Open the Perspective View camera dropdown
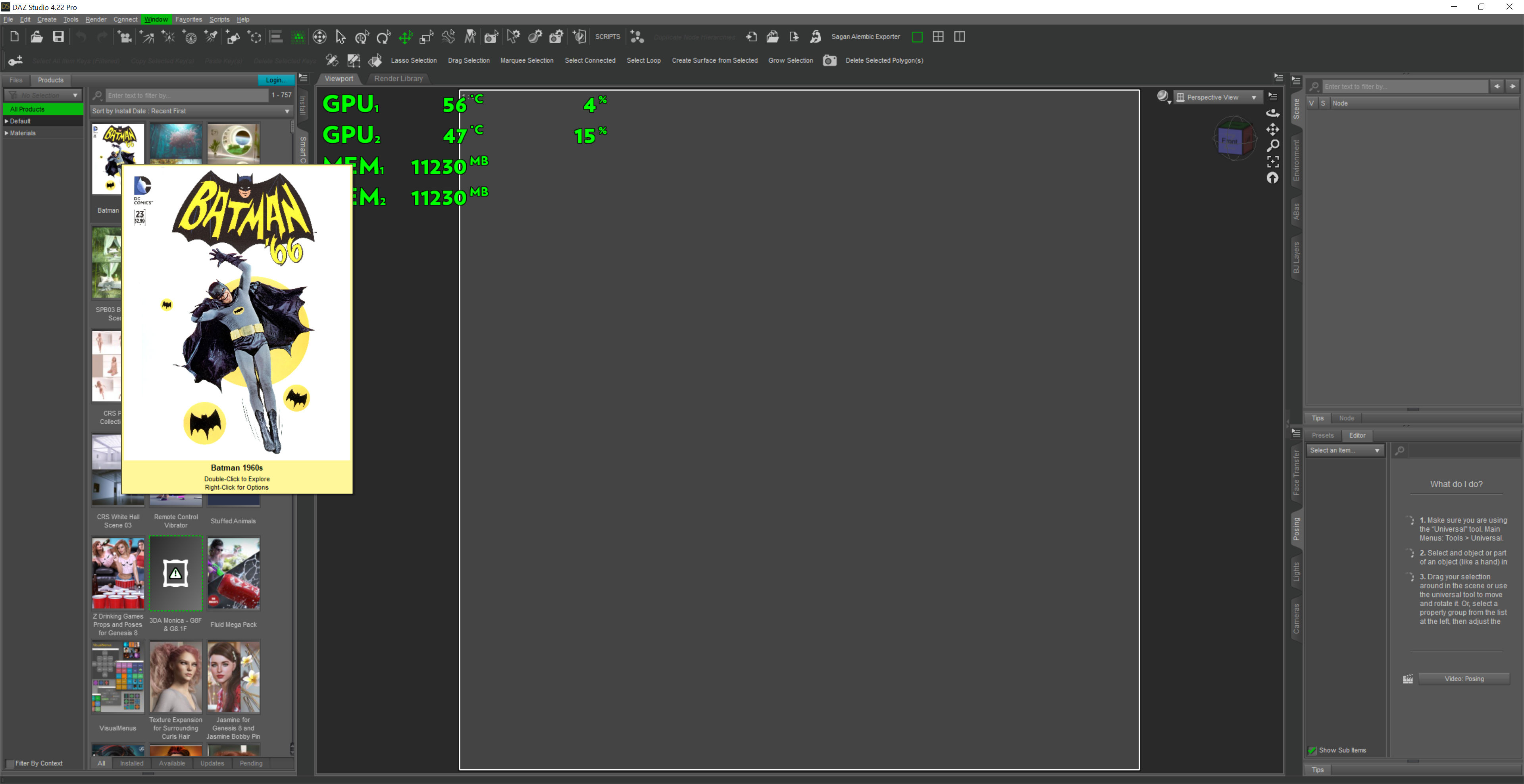The height and width of the screenshot is (784, 1524). [1219, 98]
